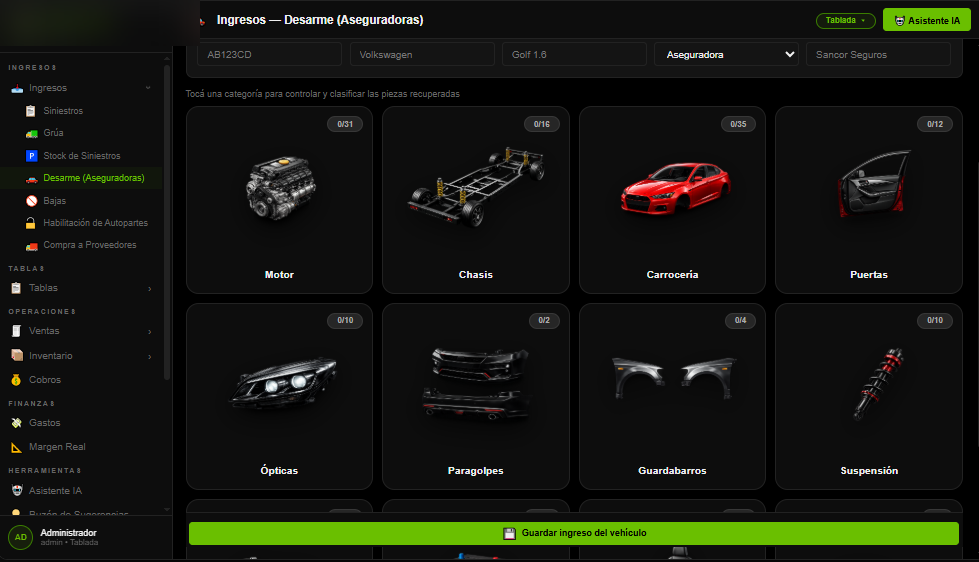Open the Siniestros menu item
This screenshot has height=562, width=979.
click(x=63, y=111)
